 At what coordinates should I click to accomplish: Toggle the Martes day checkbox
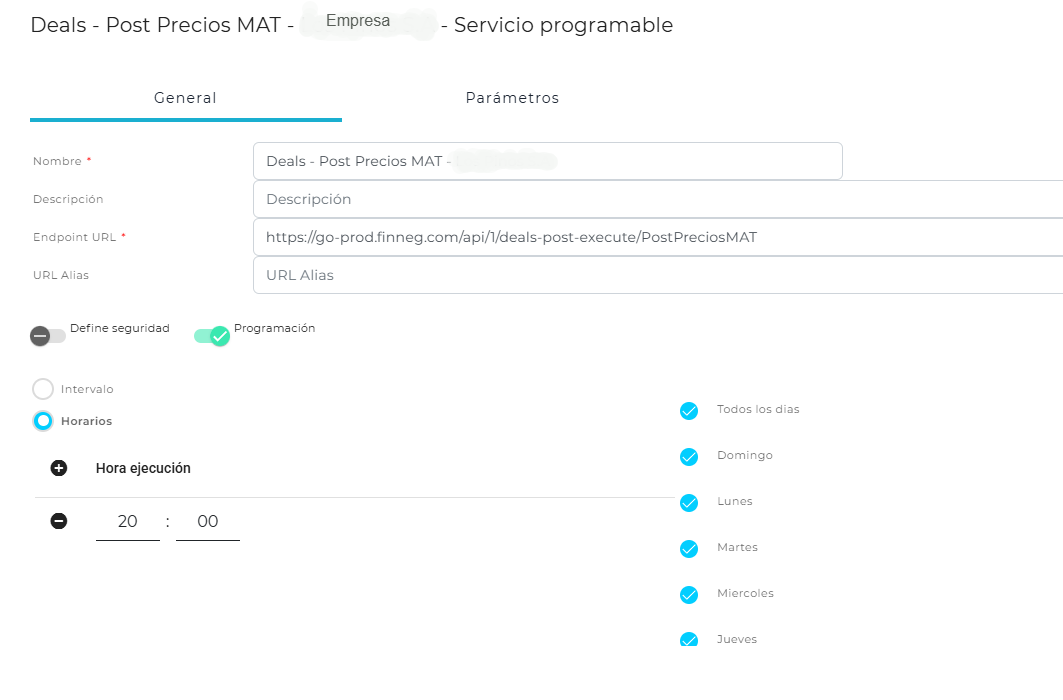coord(688,549)
